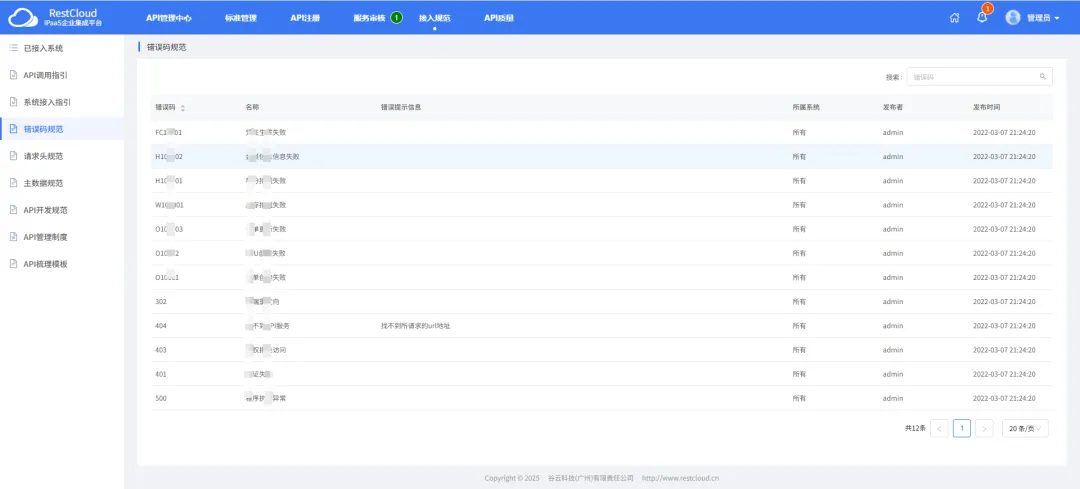Select the error code 403 cell
Image resolution: width=1080 pixels, height=489 pixels.
(x=162, y=350)
